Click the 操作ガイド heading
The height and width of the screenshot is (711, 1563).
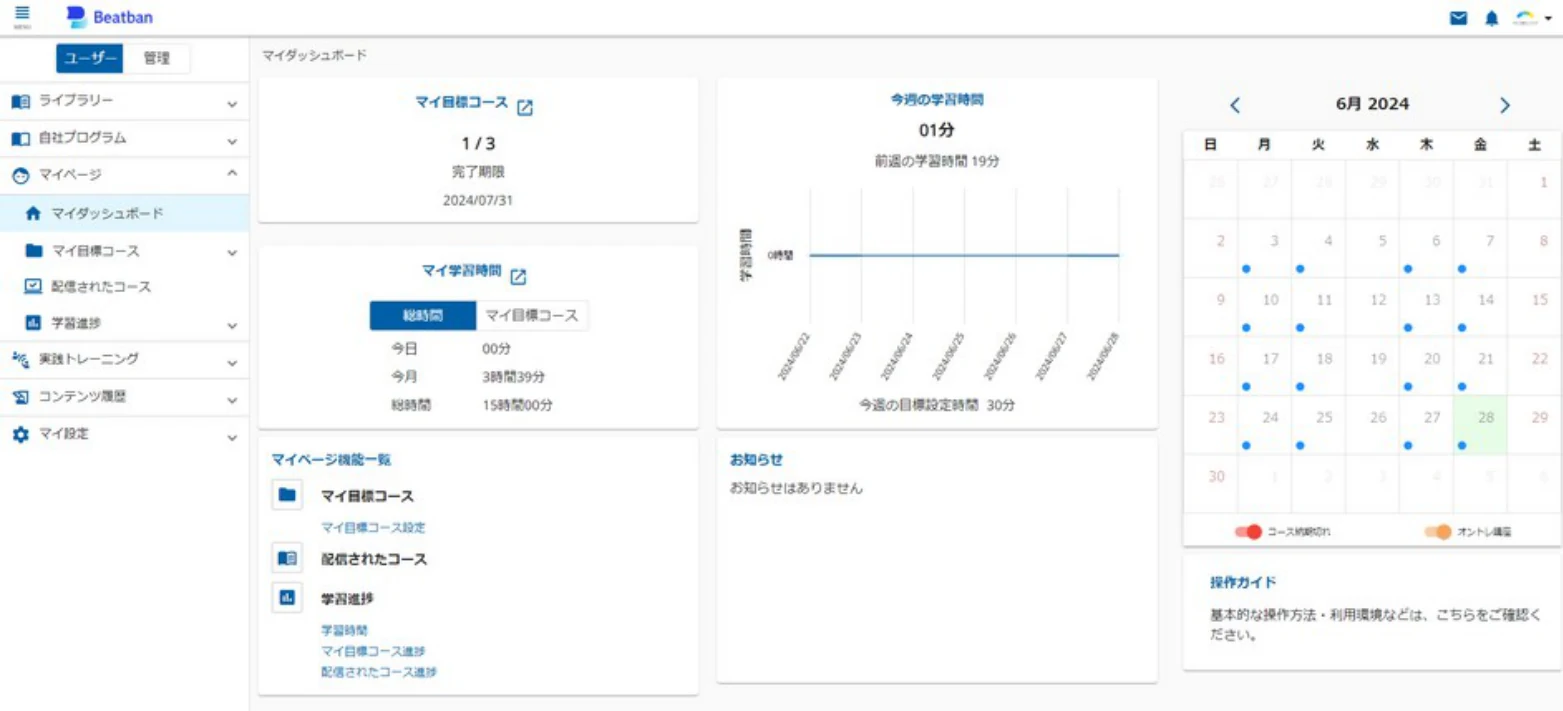(x=1243, y=583)
